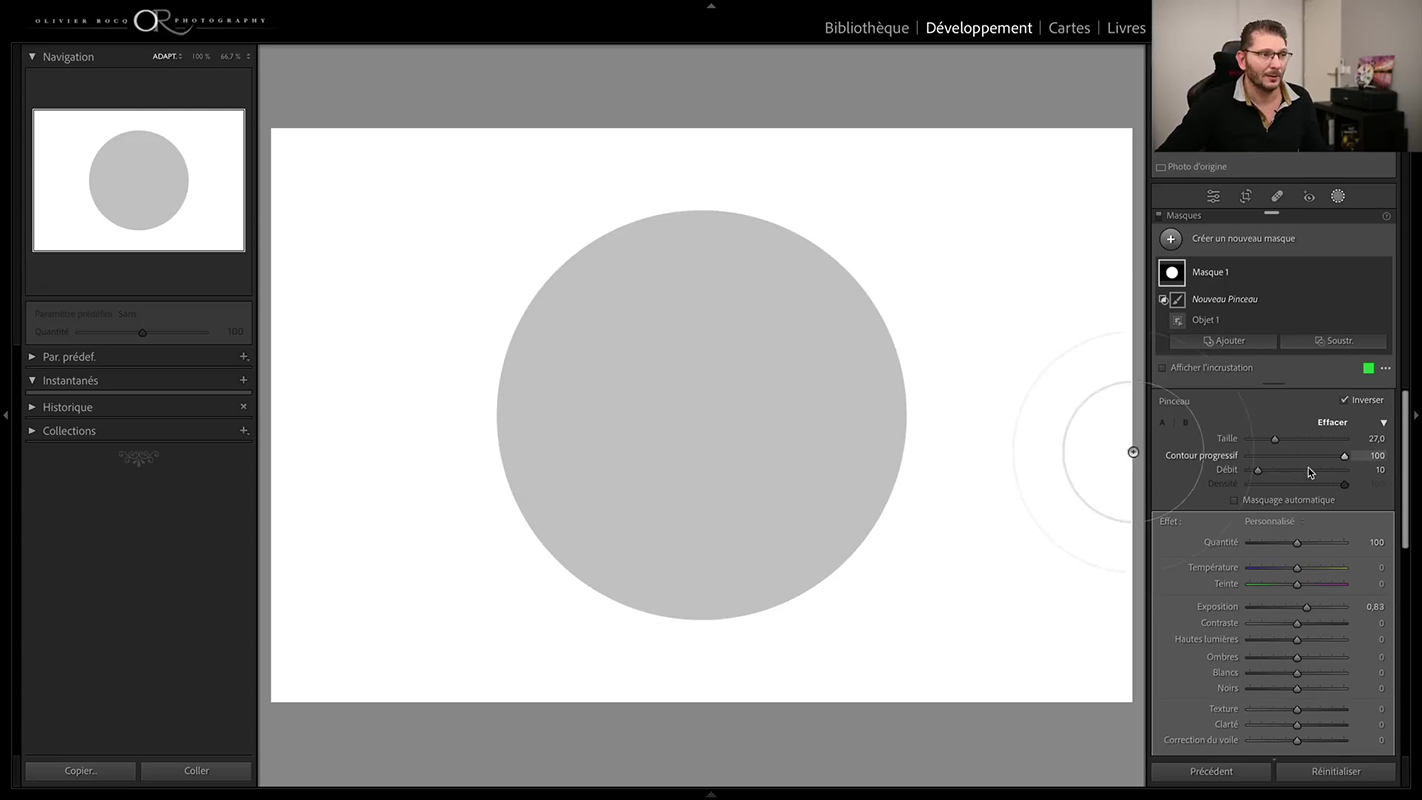Click the Réinitialiser button

click(1336, 771)
